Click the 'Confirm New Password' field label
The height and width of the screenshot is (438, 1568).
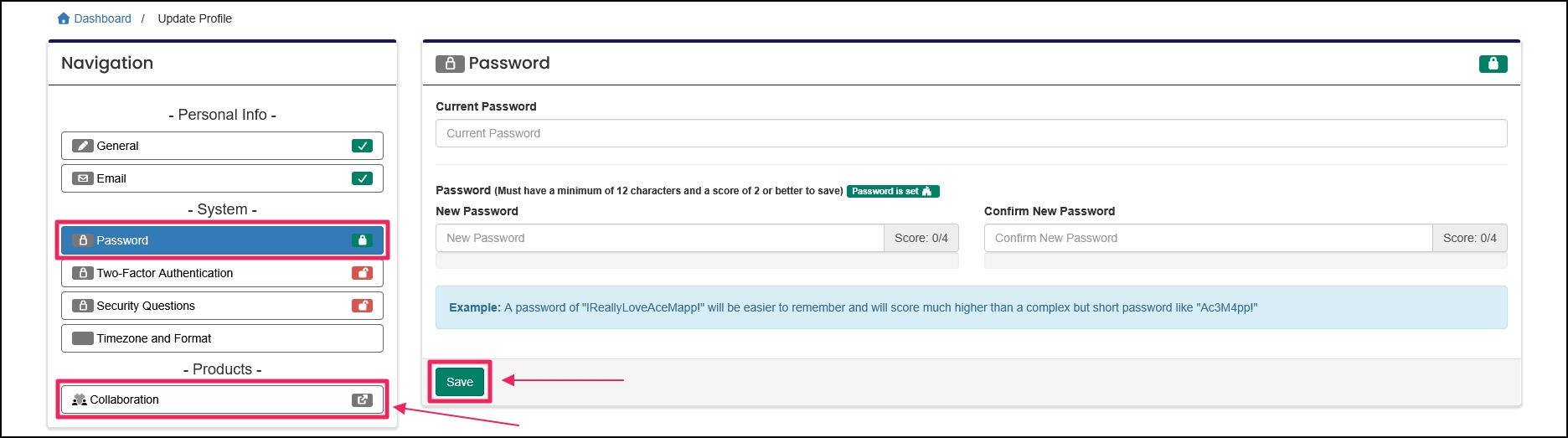pyautogui.click(x=1050, y=211)
